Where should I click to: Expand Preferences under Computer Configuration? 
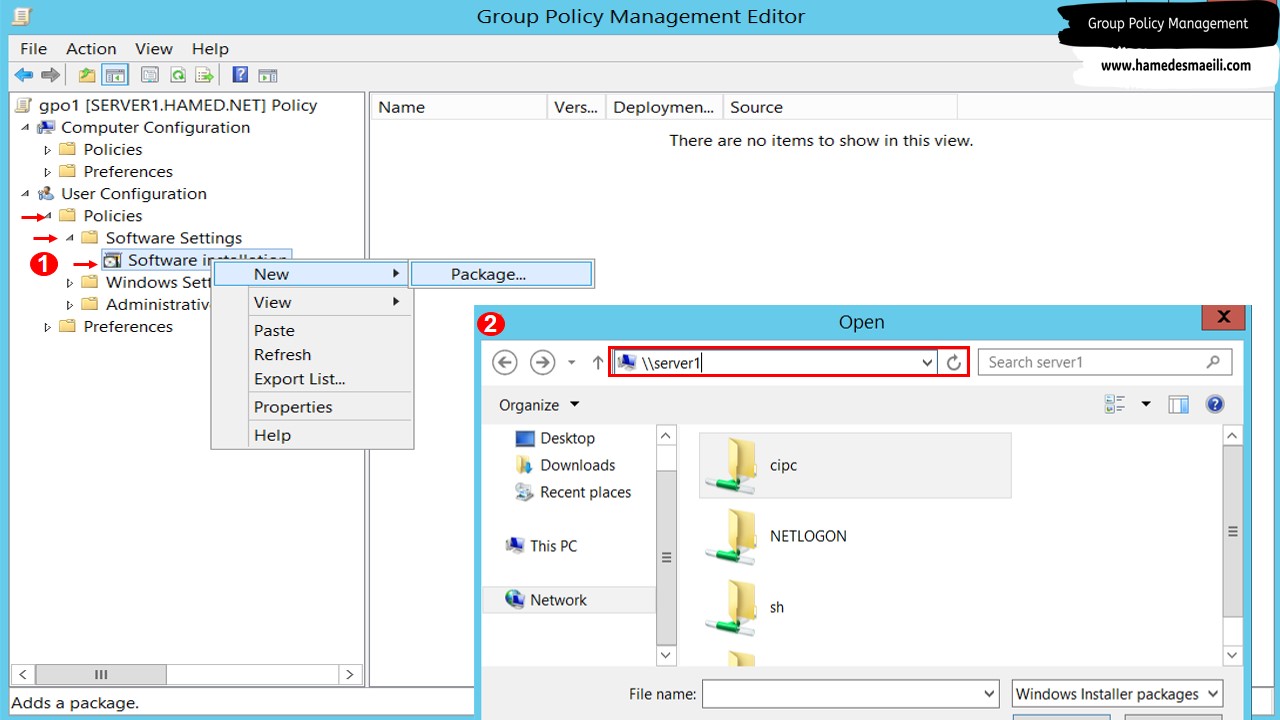[x=47, y=172]
